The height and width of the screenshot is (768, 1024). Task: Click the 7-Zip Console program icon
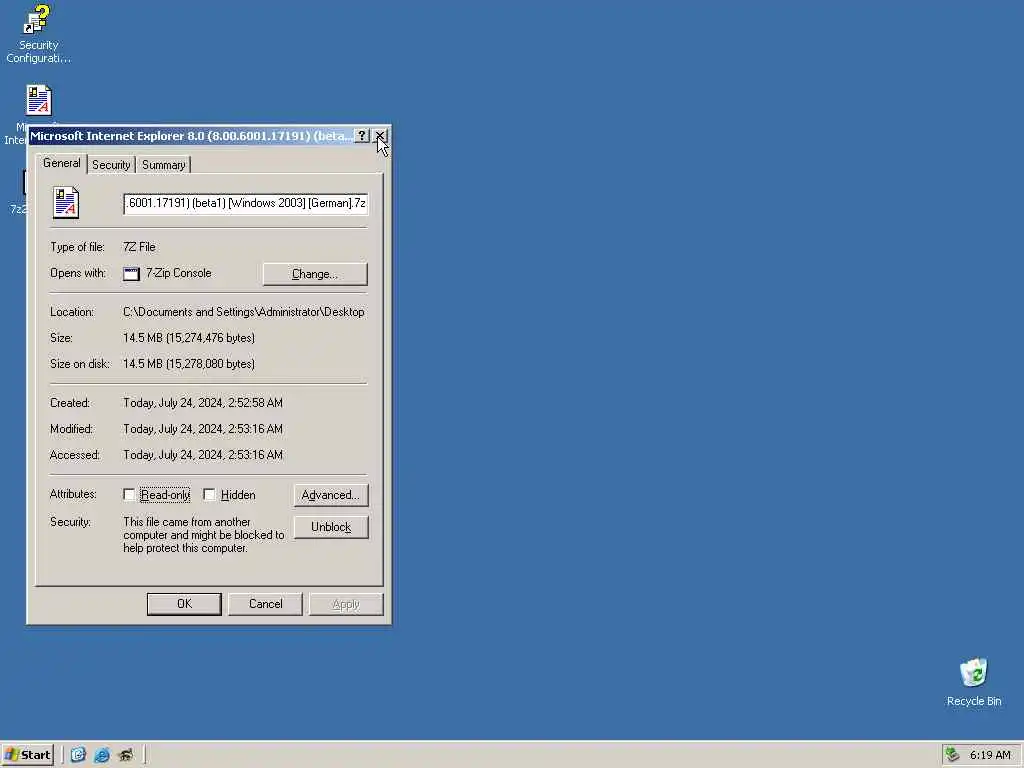pos(131,274)
